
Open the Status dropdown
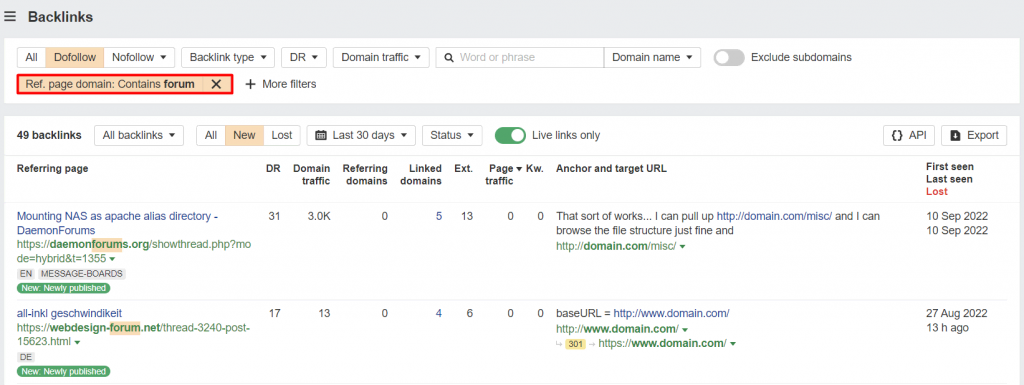(452, 135)
